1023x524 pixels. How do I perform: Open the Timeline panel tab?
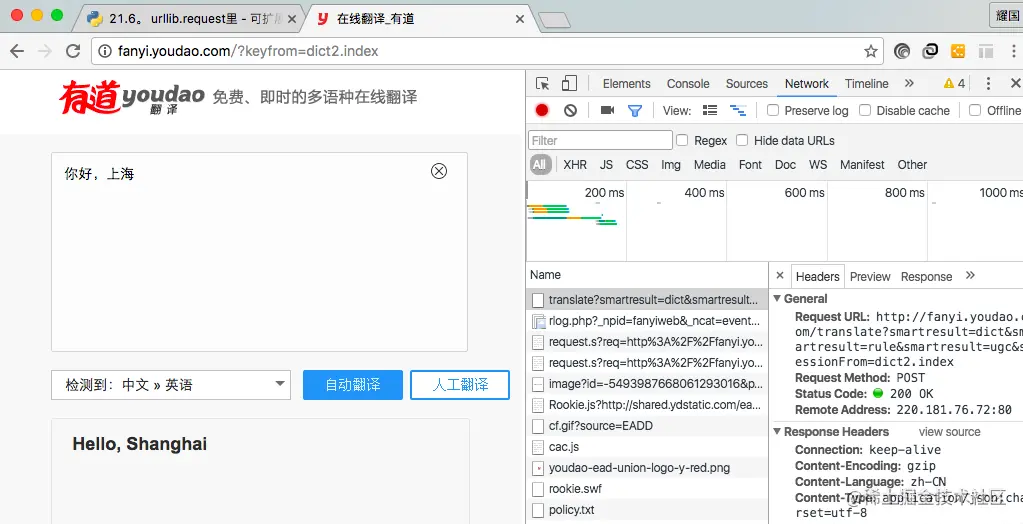[x=866, y=84]
